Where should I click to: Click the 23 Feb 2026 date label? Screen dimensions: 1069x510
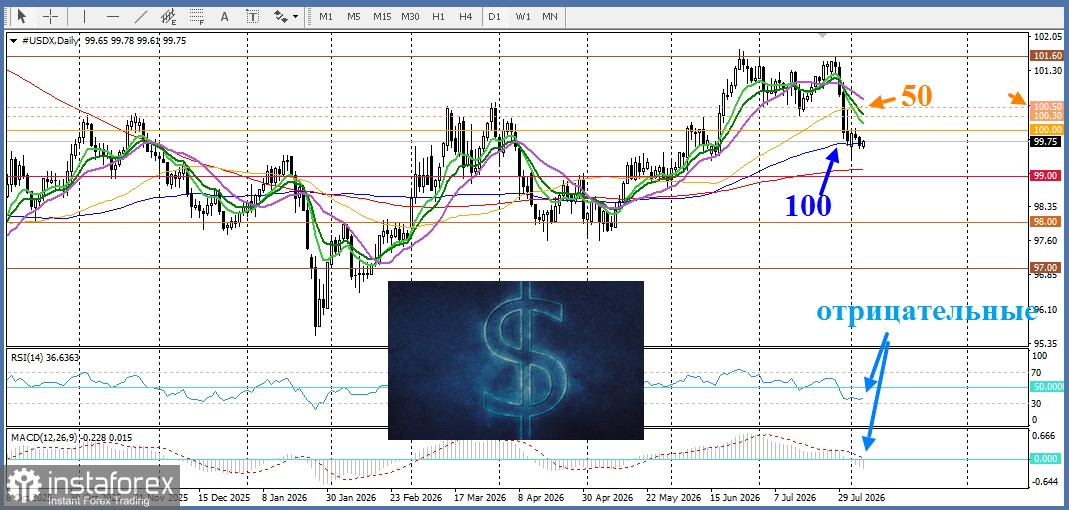(x=417, y=497)
